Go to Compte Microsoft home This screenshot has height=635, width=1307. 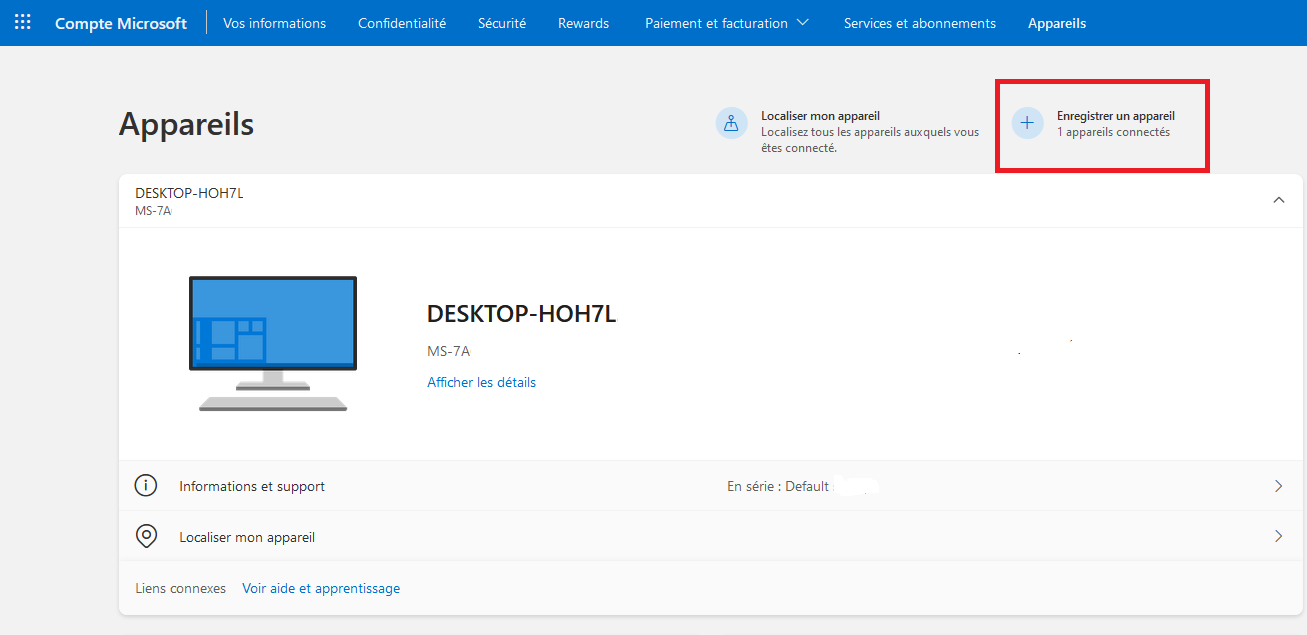point(121,23)
